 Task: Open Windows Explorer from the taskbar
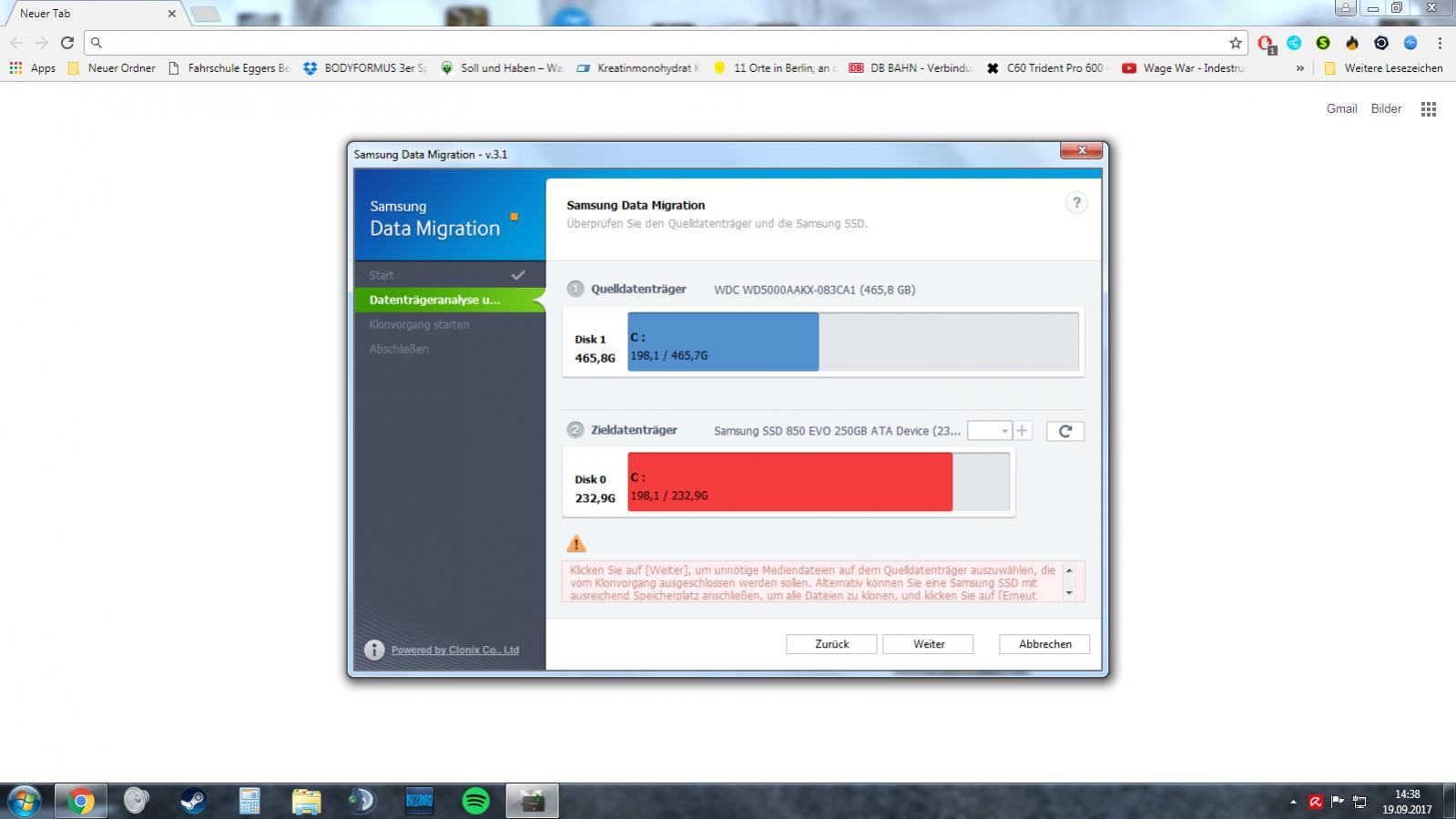306,801
